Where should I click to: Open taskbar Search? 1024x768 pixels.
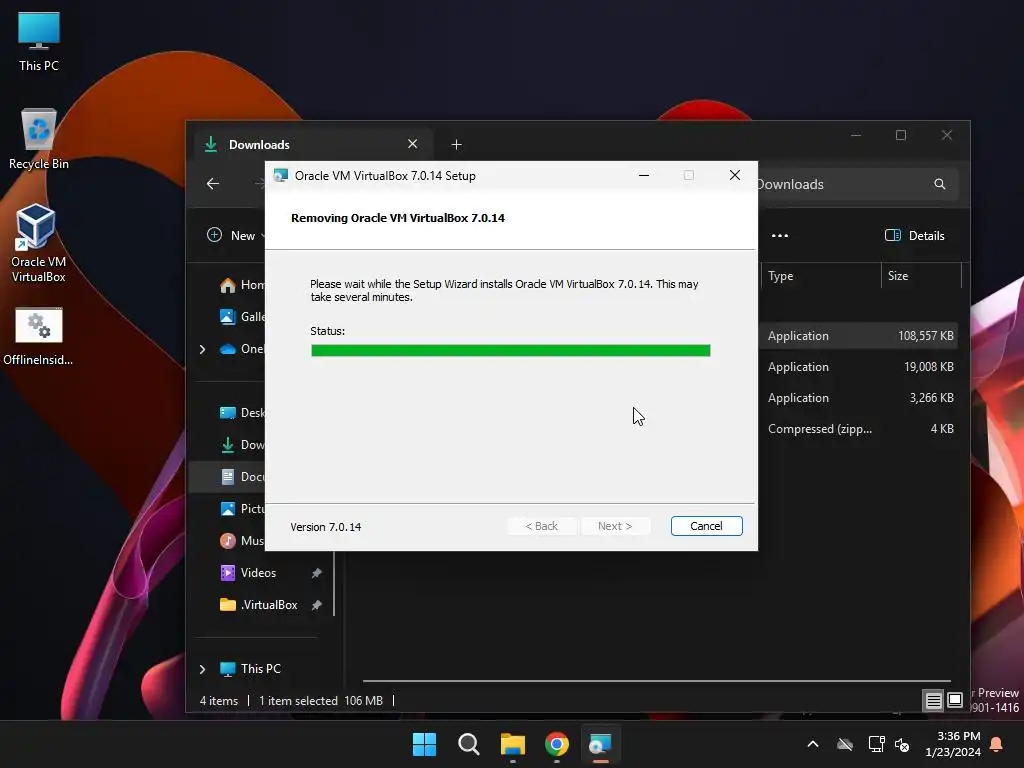click(x=469, y=744)
